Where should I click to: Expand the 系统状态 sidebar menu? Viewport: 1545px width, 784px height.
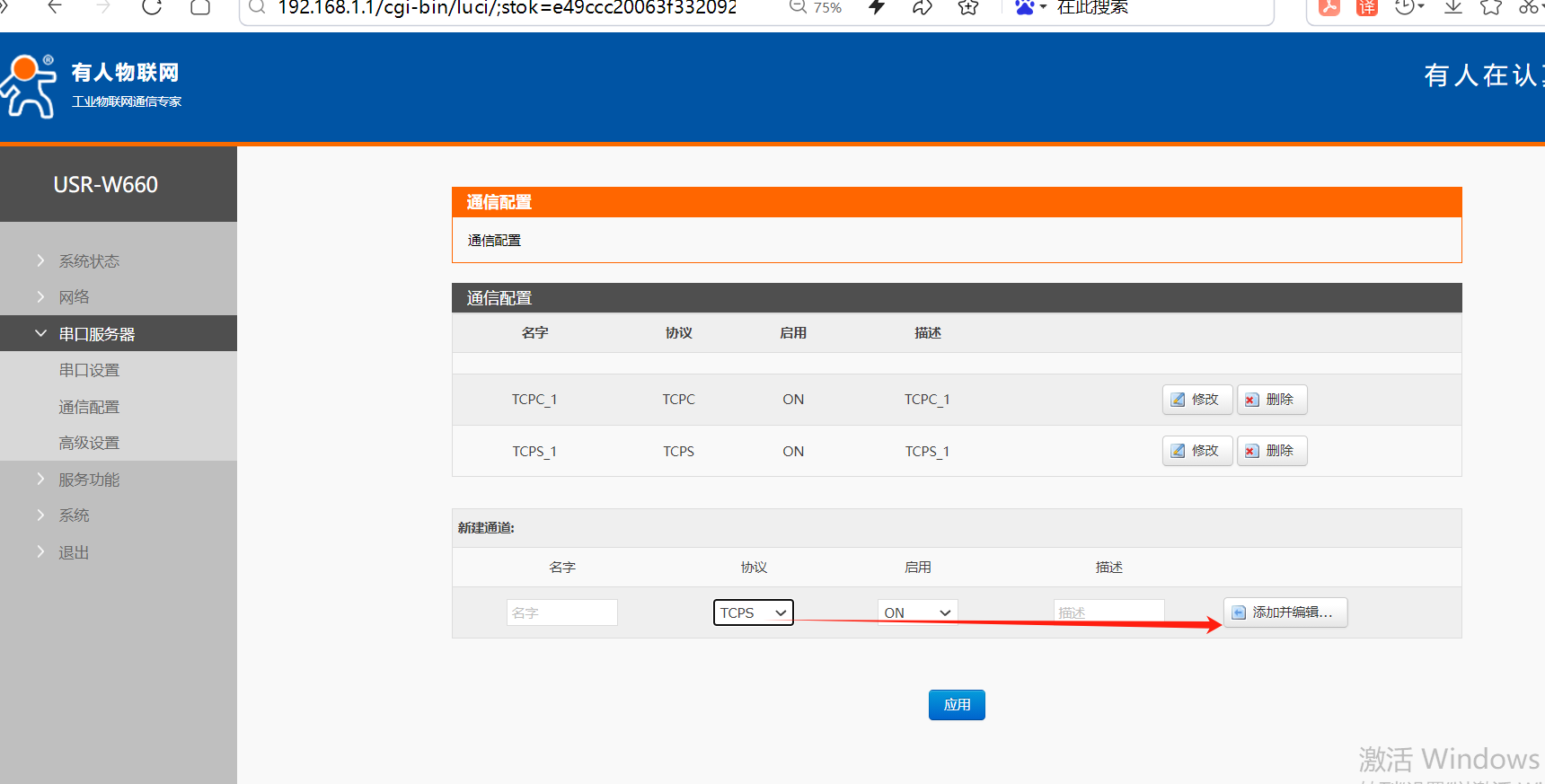click(x=89, y=261)
